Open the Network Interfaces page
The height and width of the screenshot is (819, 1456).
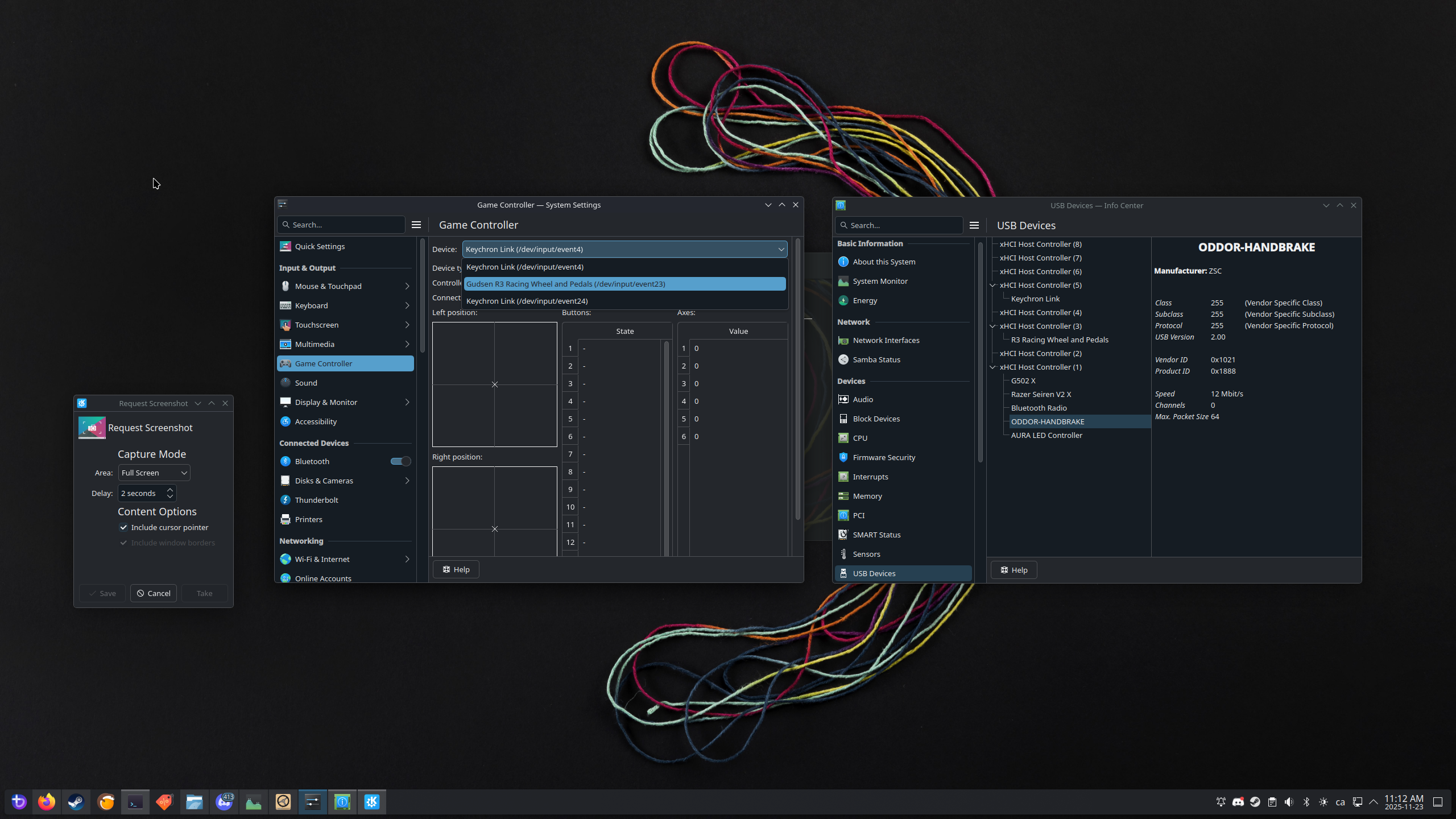[x=885, y=340]
